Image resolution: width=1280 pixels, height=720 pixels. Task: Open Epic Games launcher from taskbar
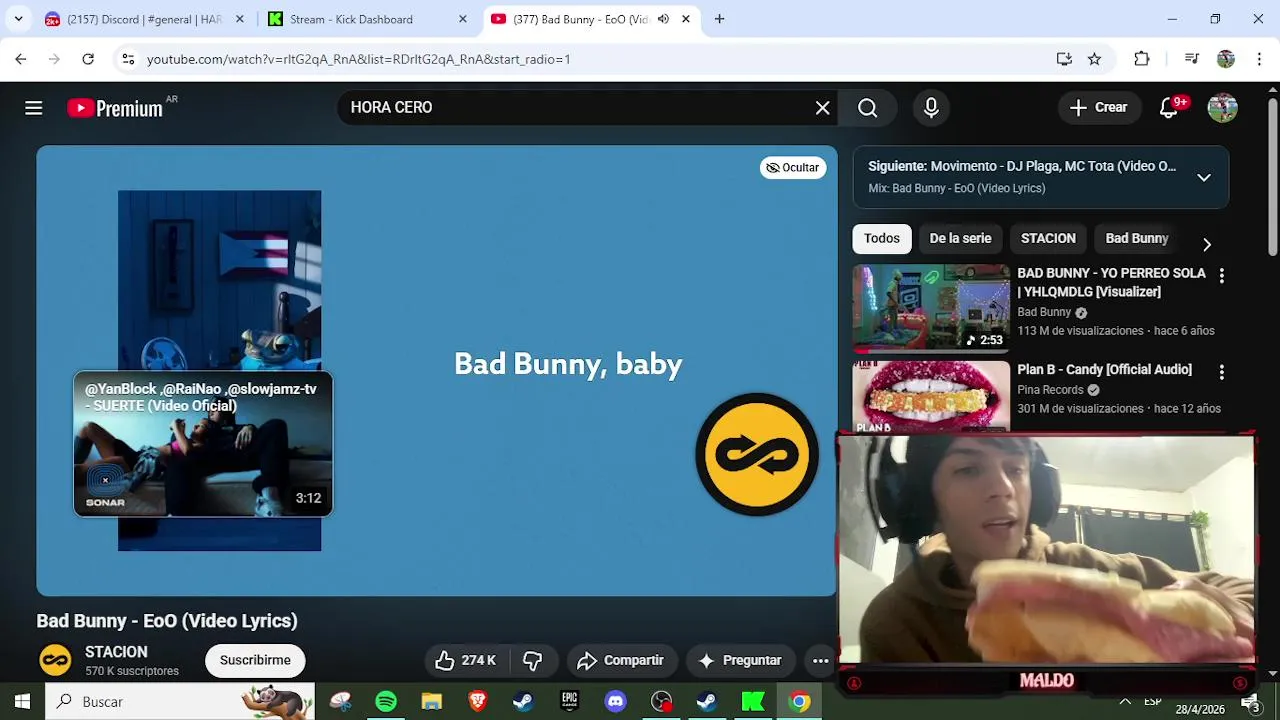point(569,702)
